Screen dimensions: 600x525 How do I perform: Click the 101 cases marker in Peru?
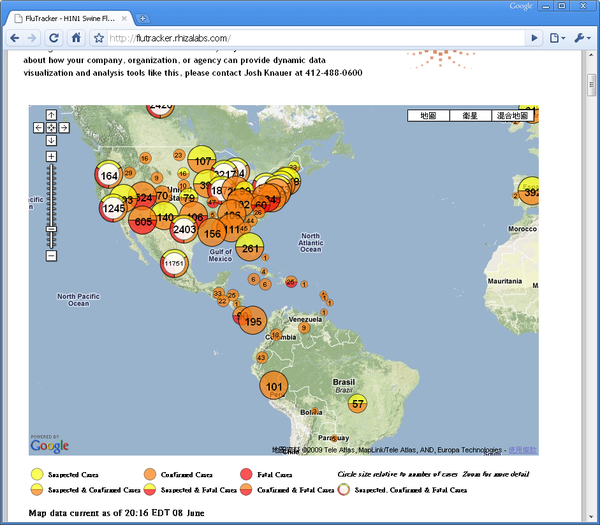[x=274, y=386]
